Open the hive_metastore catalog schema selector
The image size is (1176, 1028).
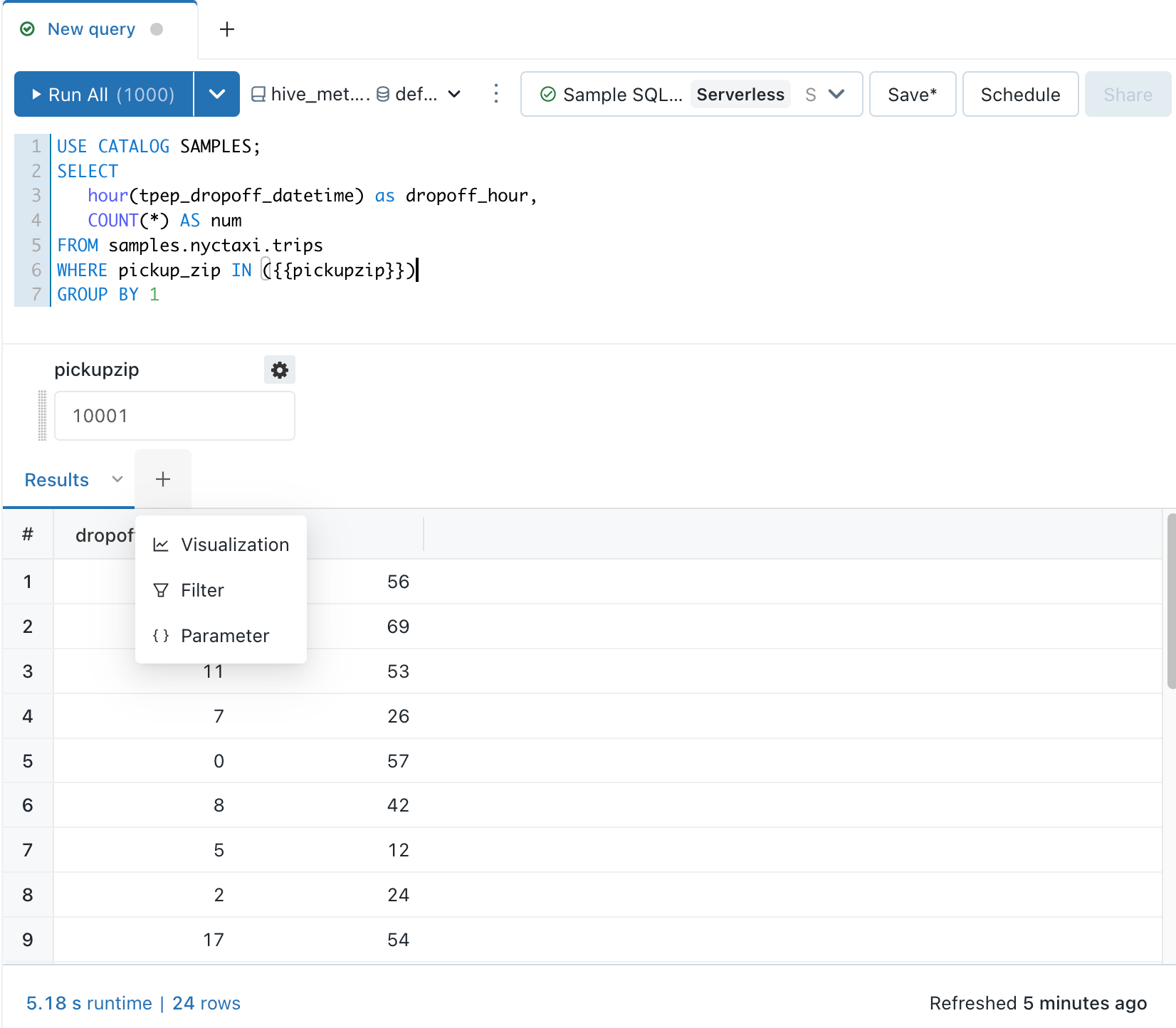point(356,94)
